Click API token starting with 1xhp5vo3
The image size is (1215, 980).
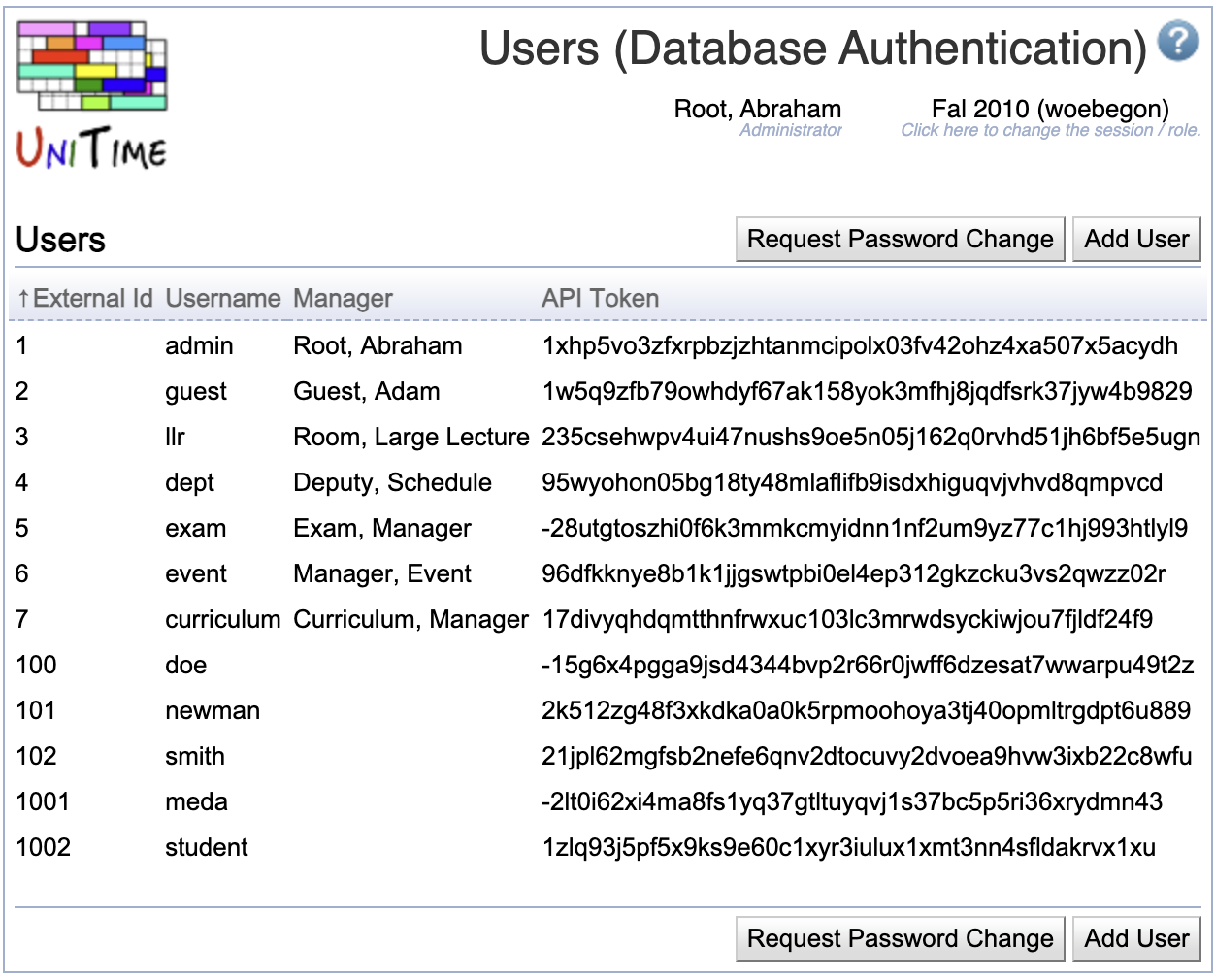[860, 346]
